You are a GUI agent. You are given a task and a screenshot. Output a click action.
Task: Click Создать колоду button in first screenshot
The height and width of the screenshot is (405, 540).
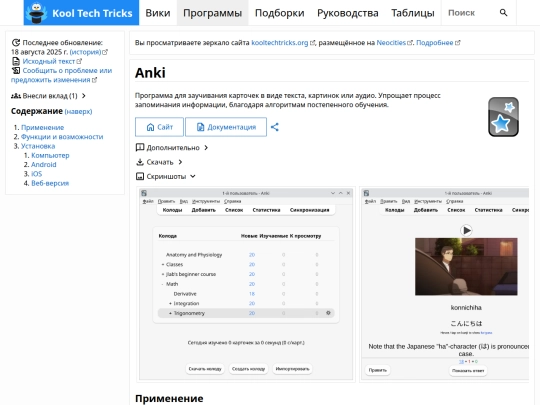pyautogui.click(x=248, y=369)
